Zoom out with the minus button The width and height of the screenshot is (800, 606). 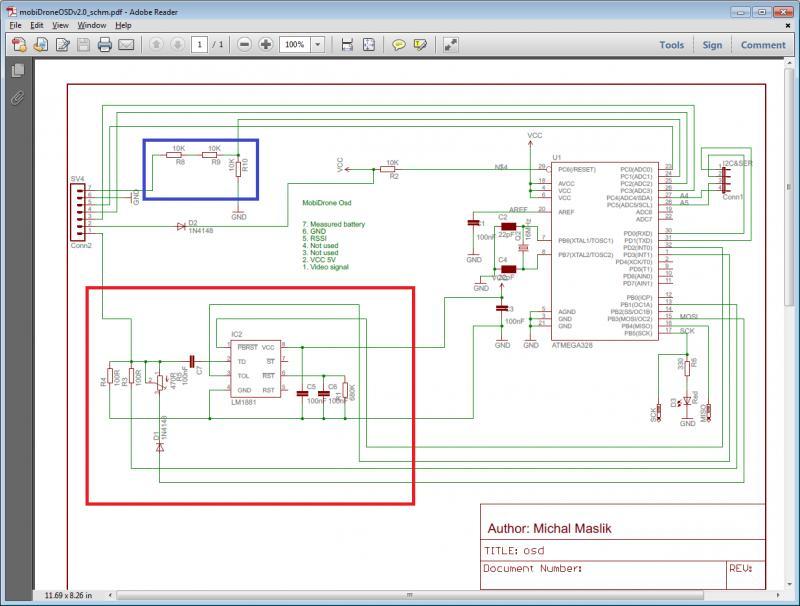(x=244, y=45)
